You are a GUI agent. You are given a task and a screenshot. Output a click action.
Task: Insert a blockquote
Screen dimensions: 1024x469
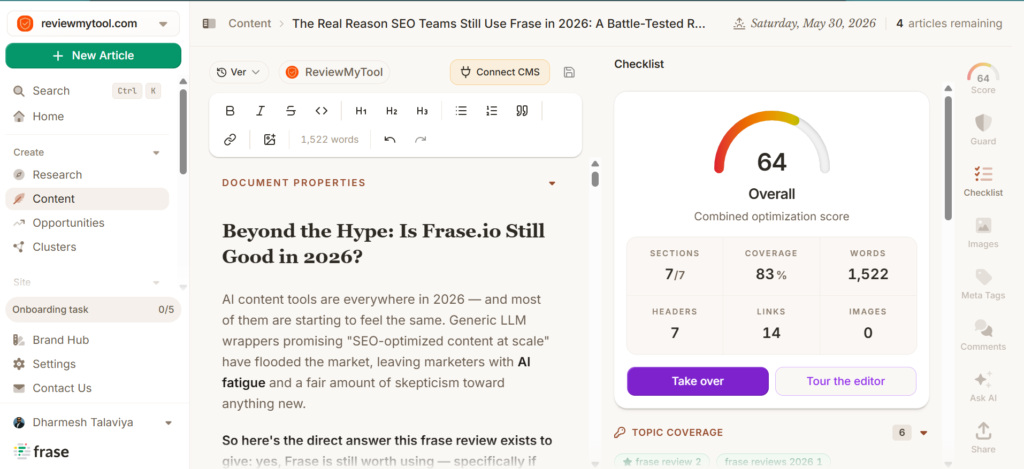[522, 111]
